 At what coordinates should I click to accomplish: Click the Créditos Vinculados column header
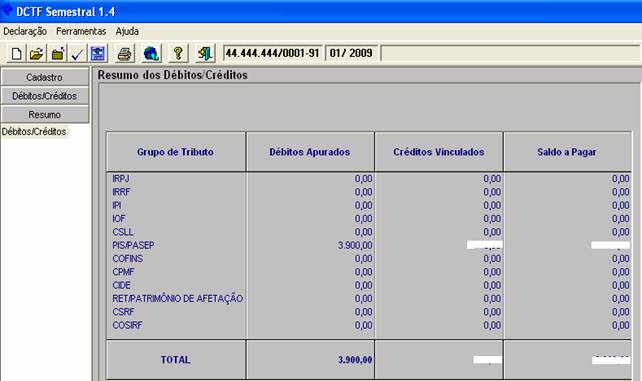(x=439, y=152)
